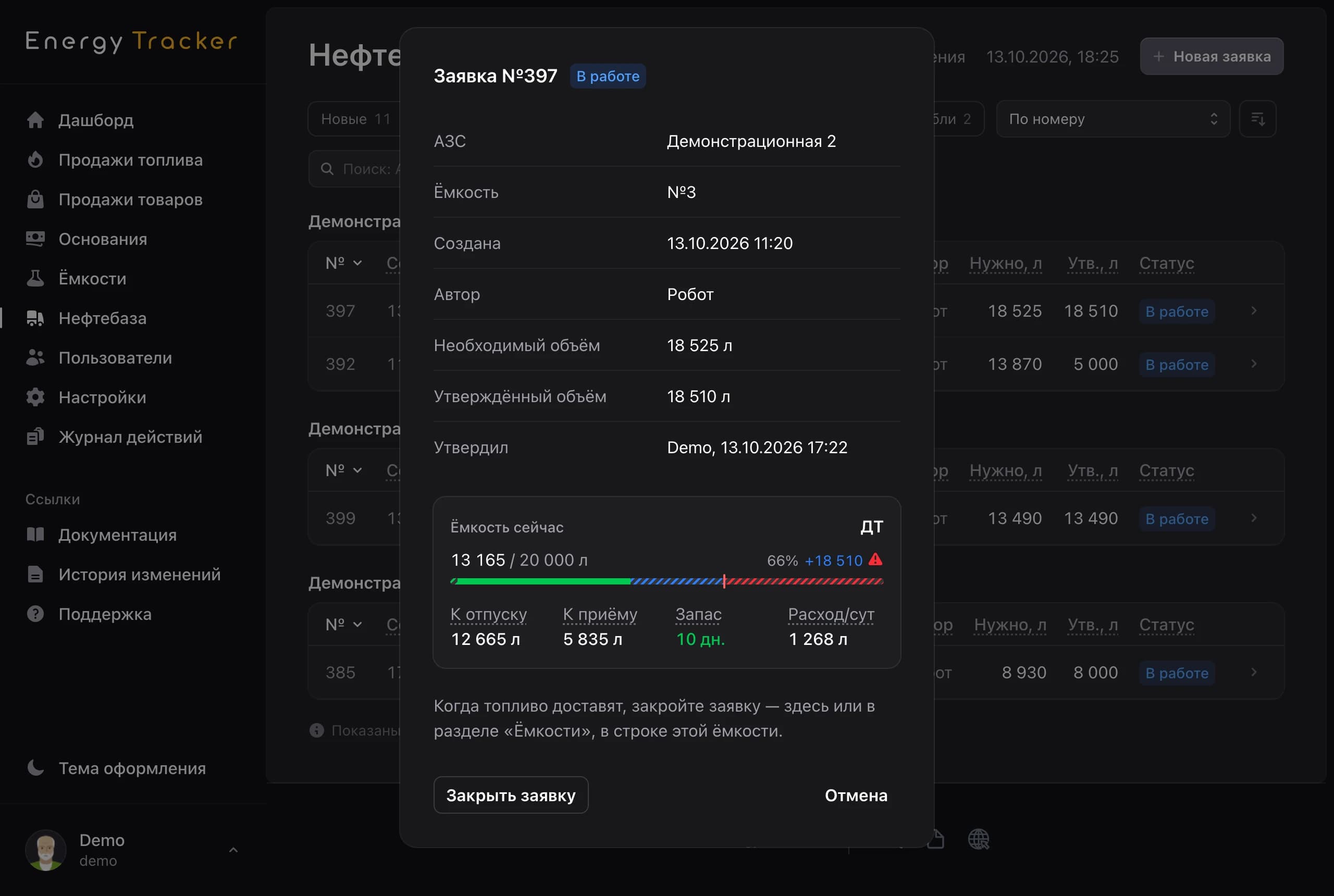Select the Новые 11 filter tab
The width and height of the screenshot is (1334, 896).
tap(355, 119)
